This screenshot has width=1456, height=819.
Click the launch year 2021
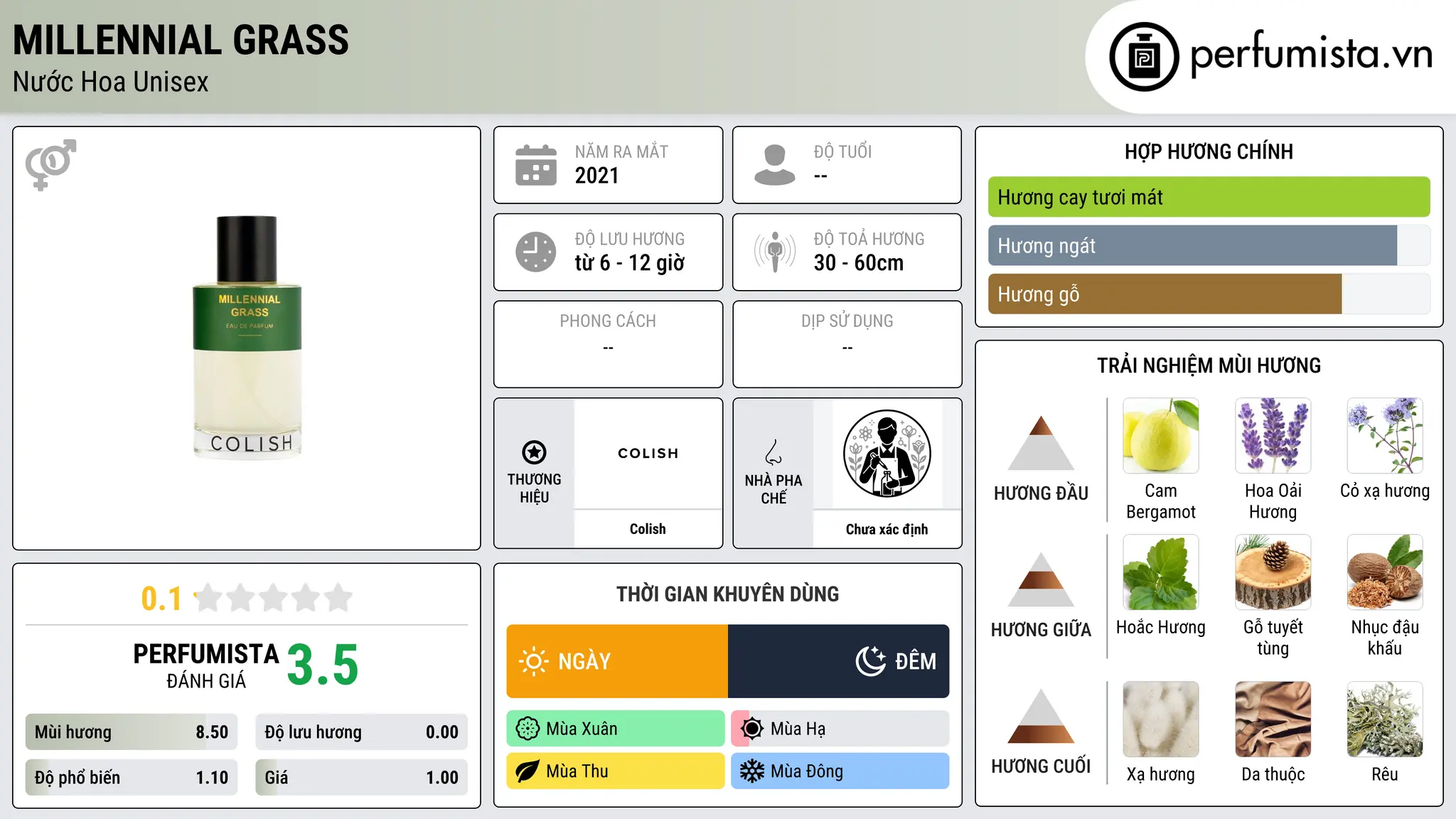click(x=597, y=176)
